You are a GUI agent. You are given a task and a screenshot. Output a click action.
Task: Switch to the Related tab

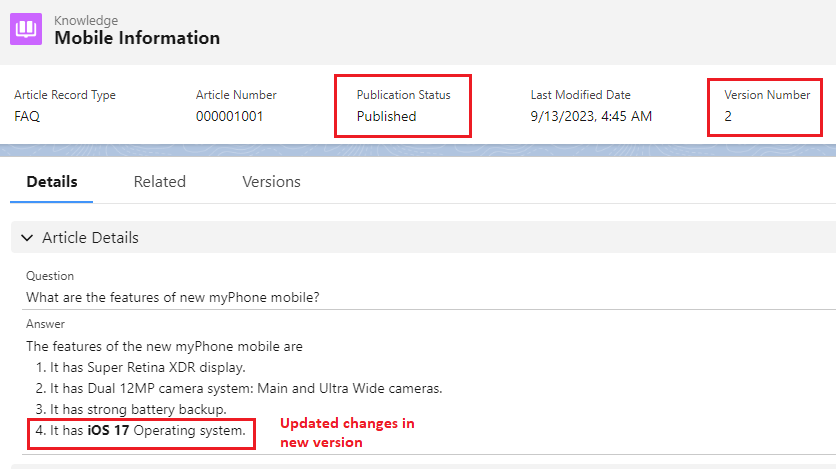(x=160, y=181)
